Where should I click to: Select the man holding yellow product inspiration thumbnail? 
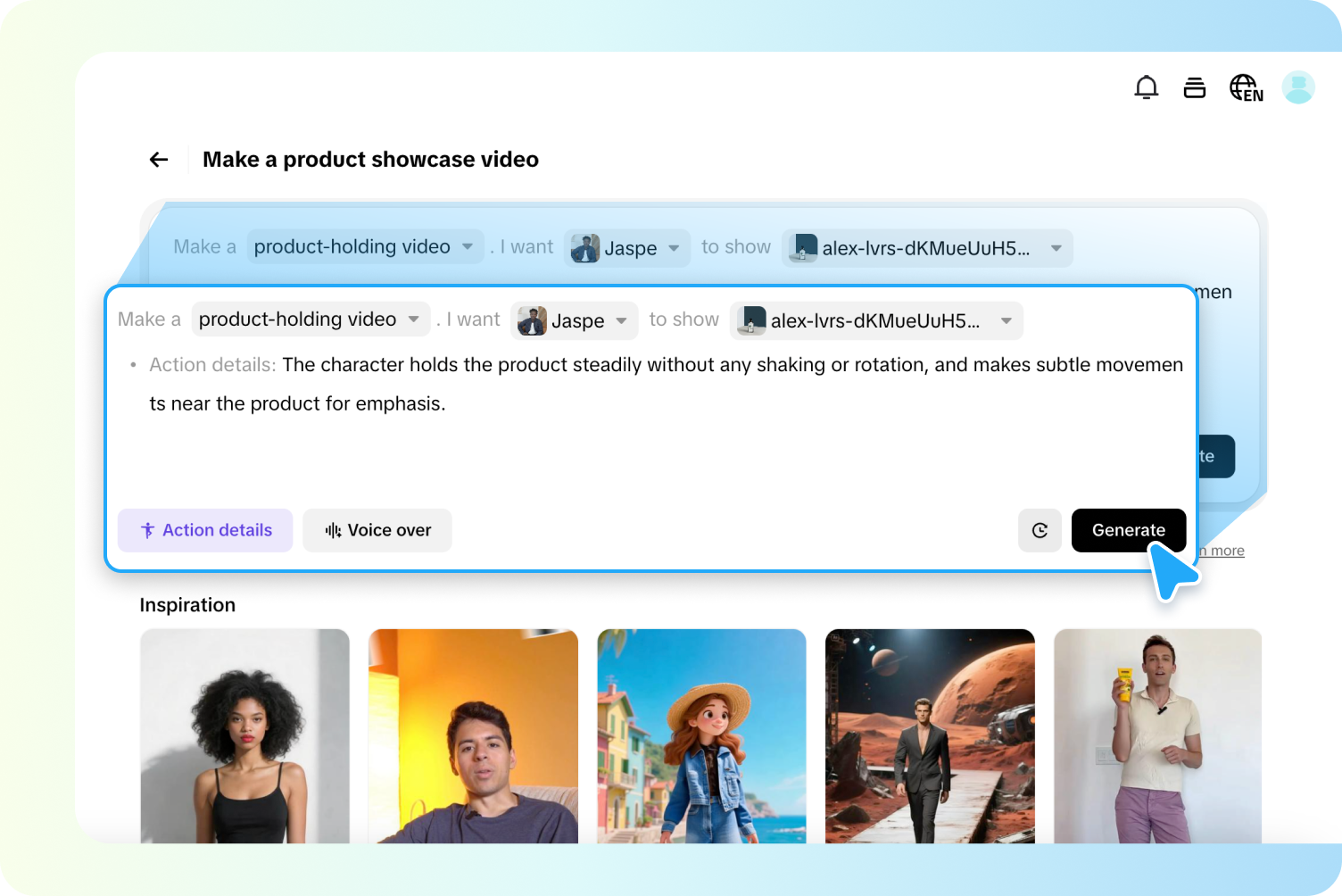(1157, 736)
